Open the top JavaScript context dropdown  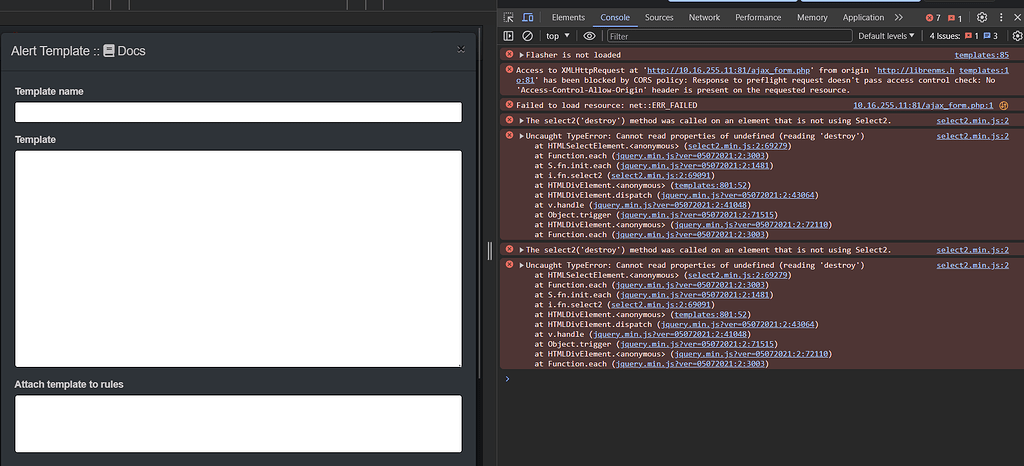pyautogui.click(x=558, y=36)
